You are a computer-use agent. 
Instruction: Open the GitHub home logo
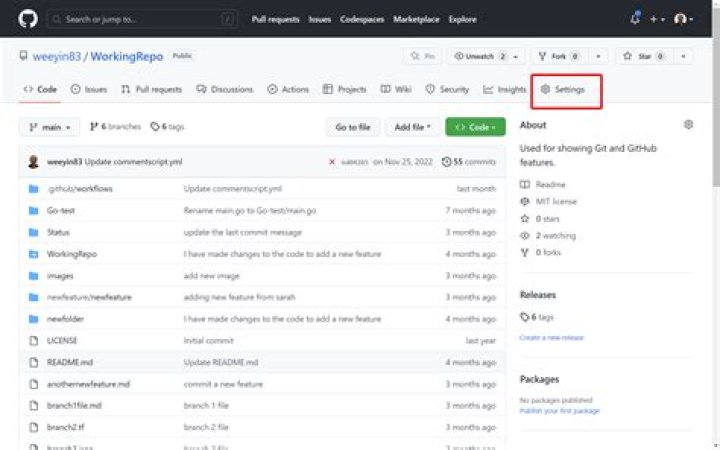pos(28,19)
